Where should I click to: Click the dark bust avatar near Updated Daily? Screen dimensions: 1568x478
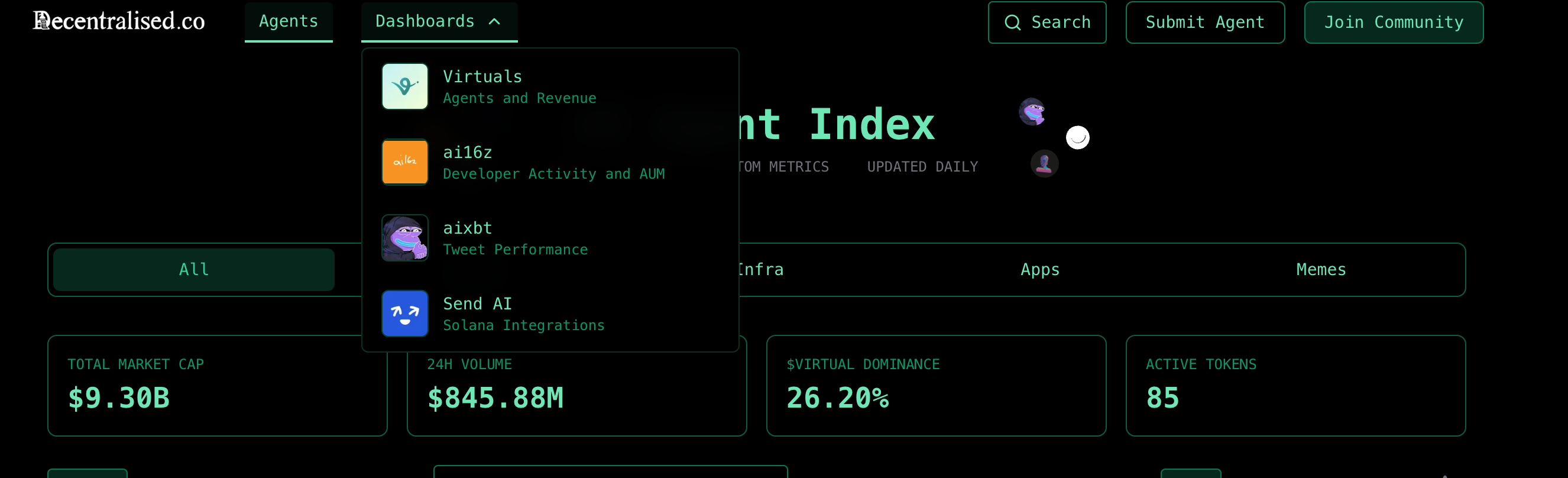(1045, 164)
